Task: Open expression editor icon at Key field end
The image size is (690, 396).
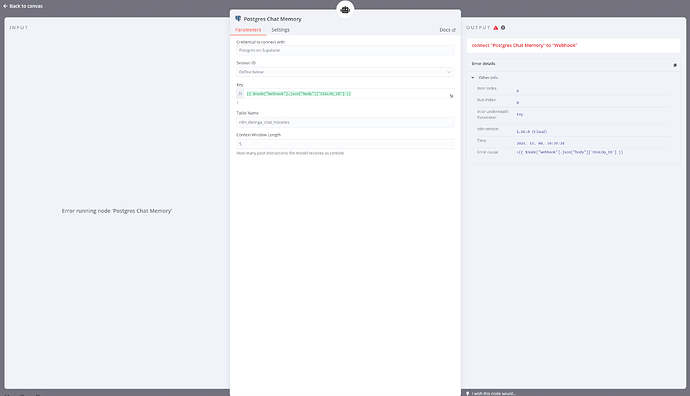Action: [x=451, y=96]
